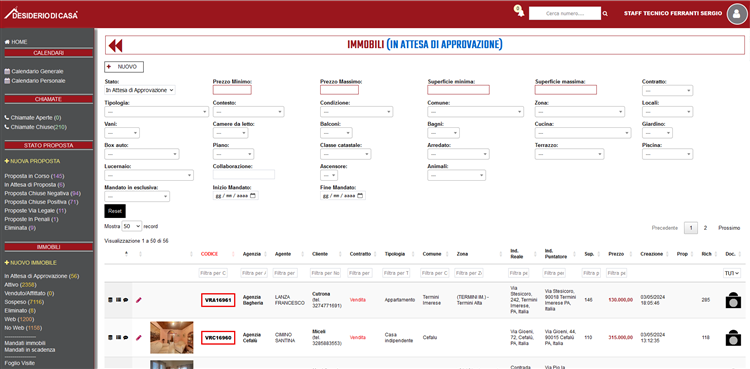Click the list icon in row VRC16960

click(118, 337)
